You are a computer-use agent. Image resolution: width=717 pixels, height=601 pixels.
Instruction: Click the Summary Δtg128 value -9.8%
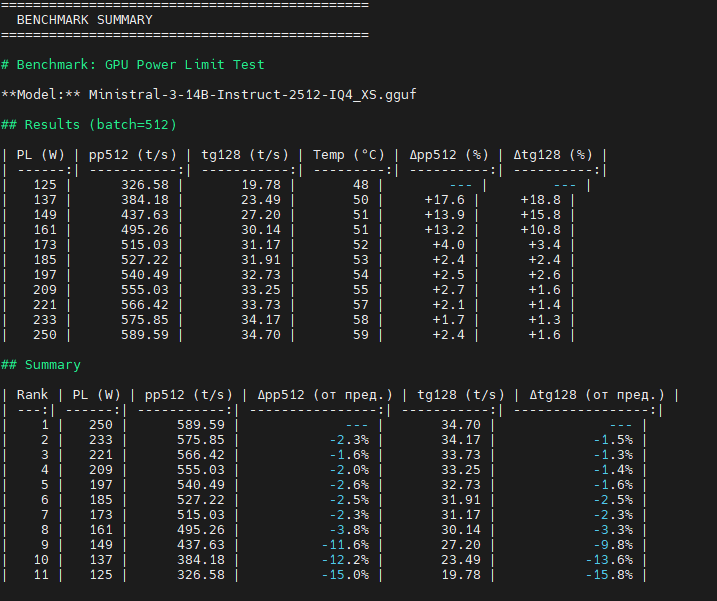[x=613, y=545]
